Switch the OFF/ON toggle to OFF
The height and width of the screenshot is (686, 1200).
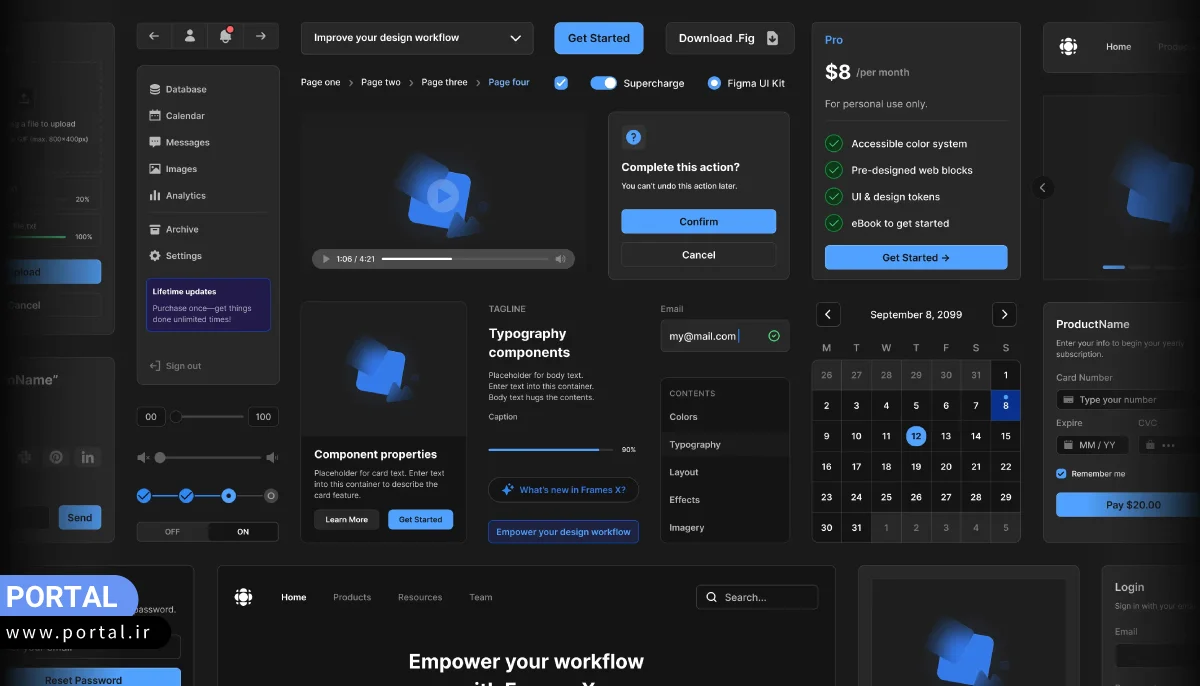click(172, 531)
